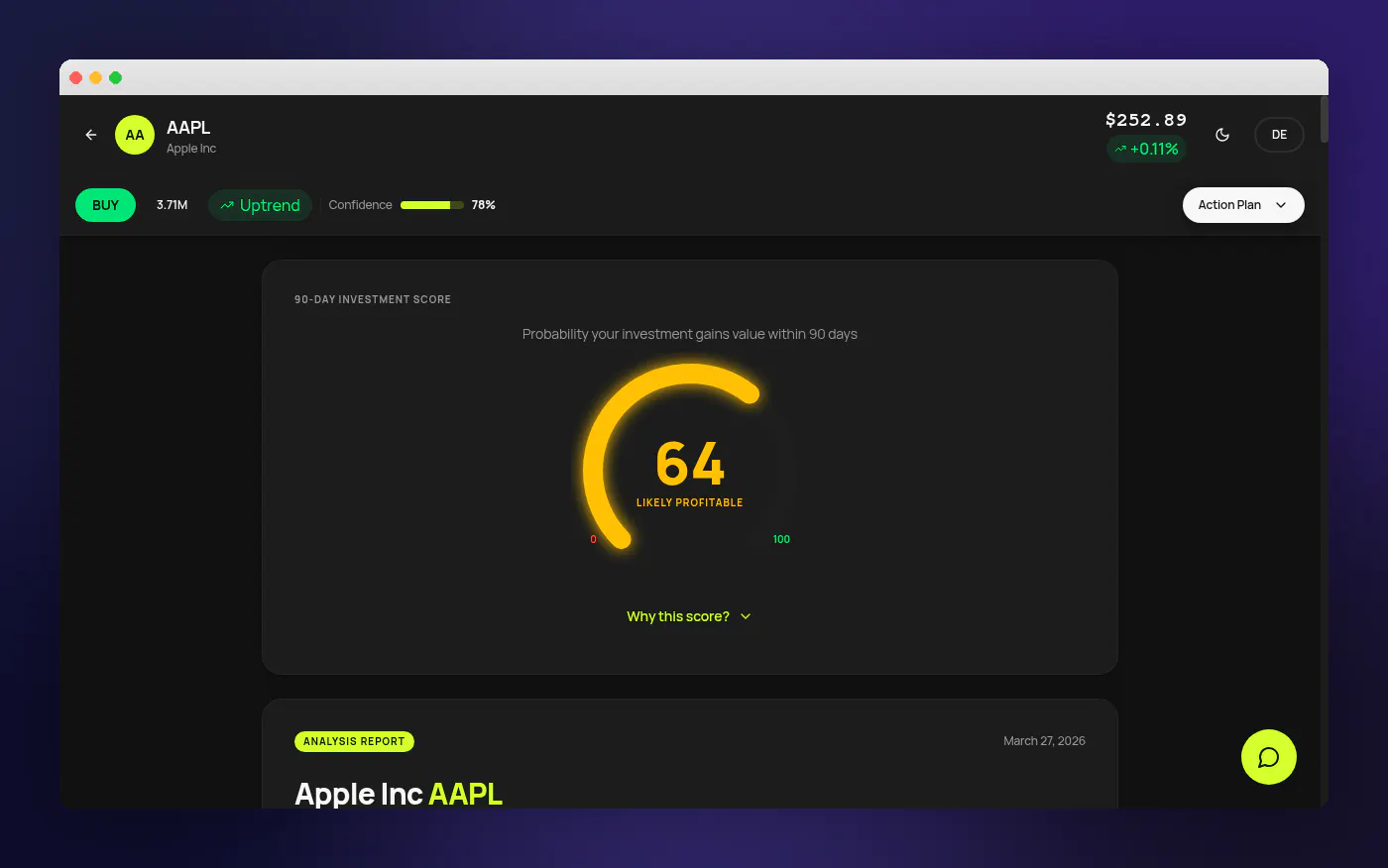Viewport: 1388px width, 868px height.
Task: Click the Confidence progress bar
Action: (x=432, y=205)
